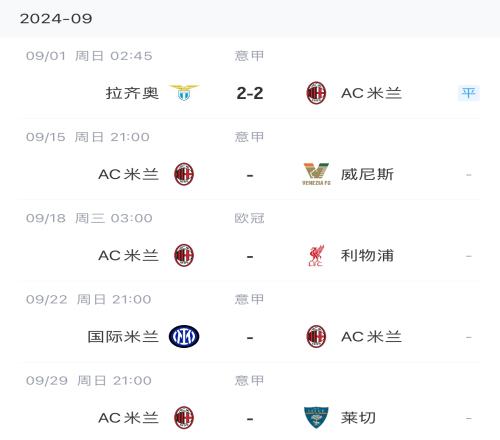Click AC Milan crest in derby match
The image size is (500, 440).
[316, 336]
